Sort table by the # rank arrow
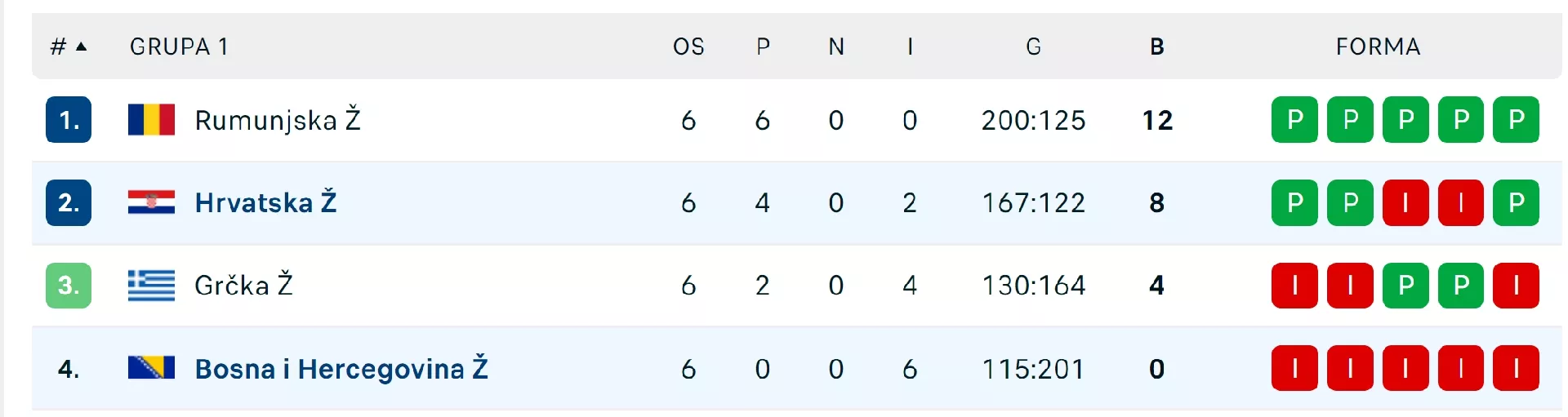Image resolution: width=1568 pixels, height=417 pixels. click(x=81, y=47)
